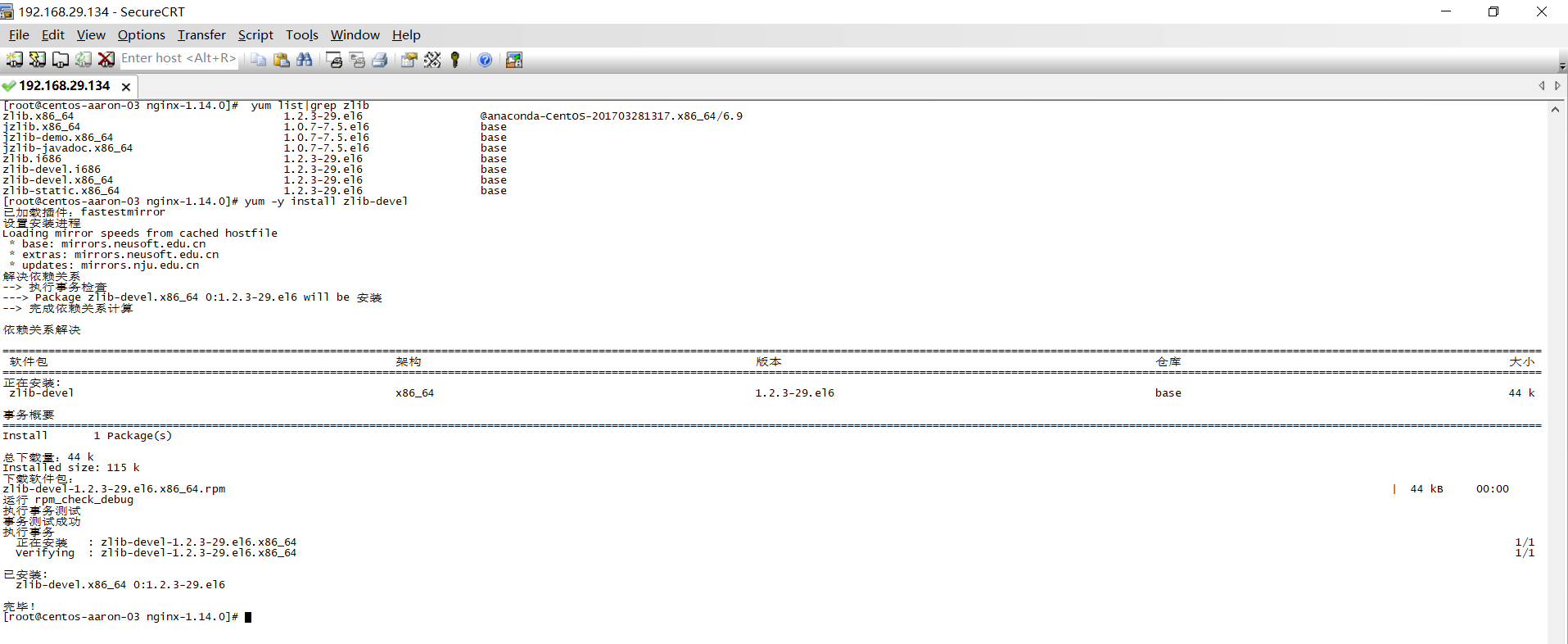
Task: Open the Script menu
Action: point(255,35)
